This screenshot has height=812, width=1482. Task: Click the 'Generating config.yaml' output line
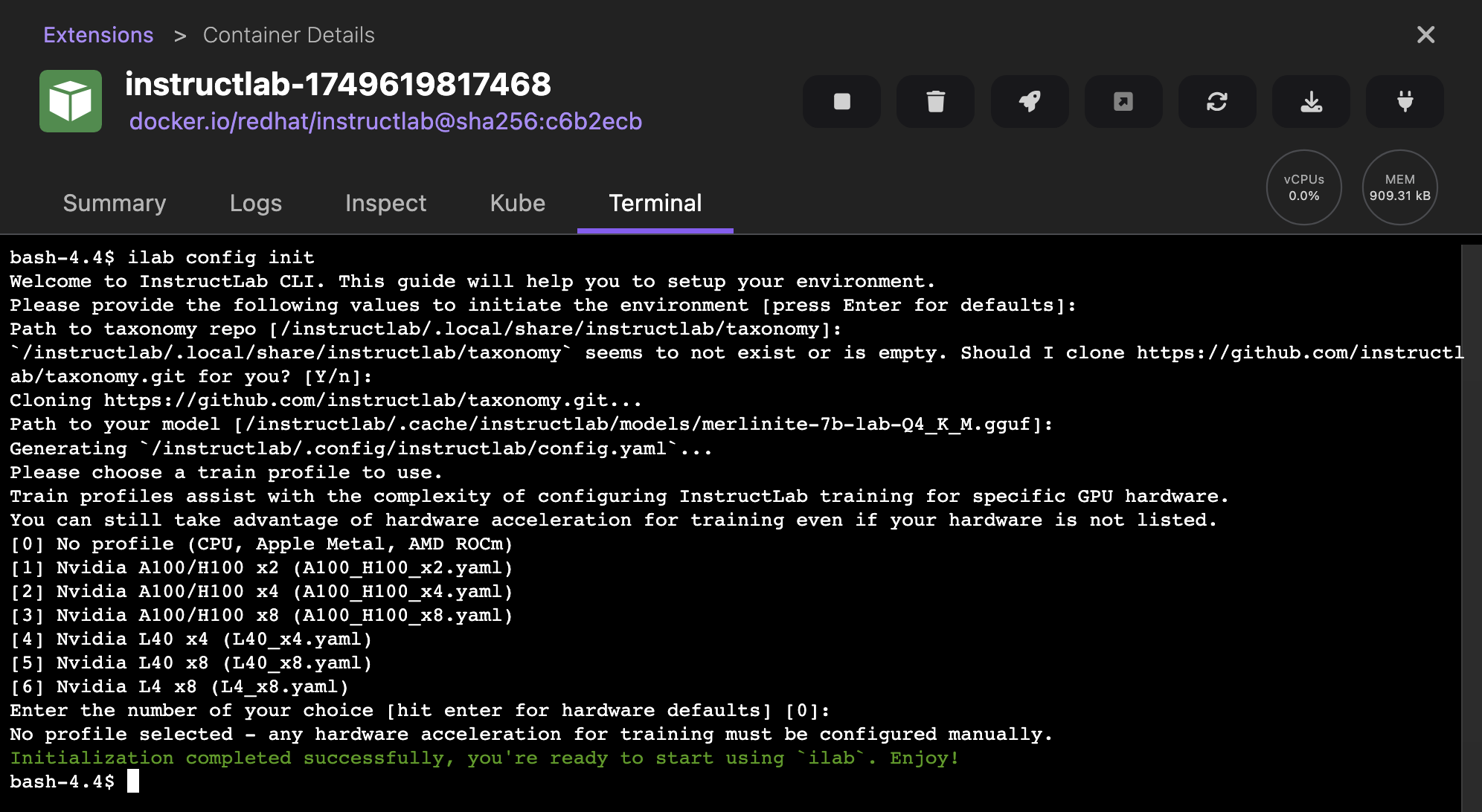pos(361,448)
